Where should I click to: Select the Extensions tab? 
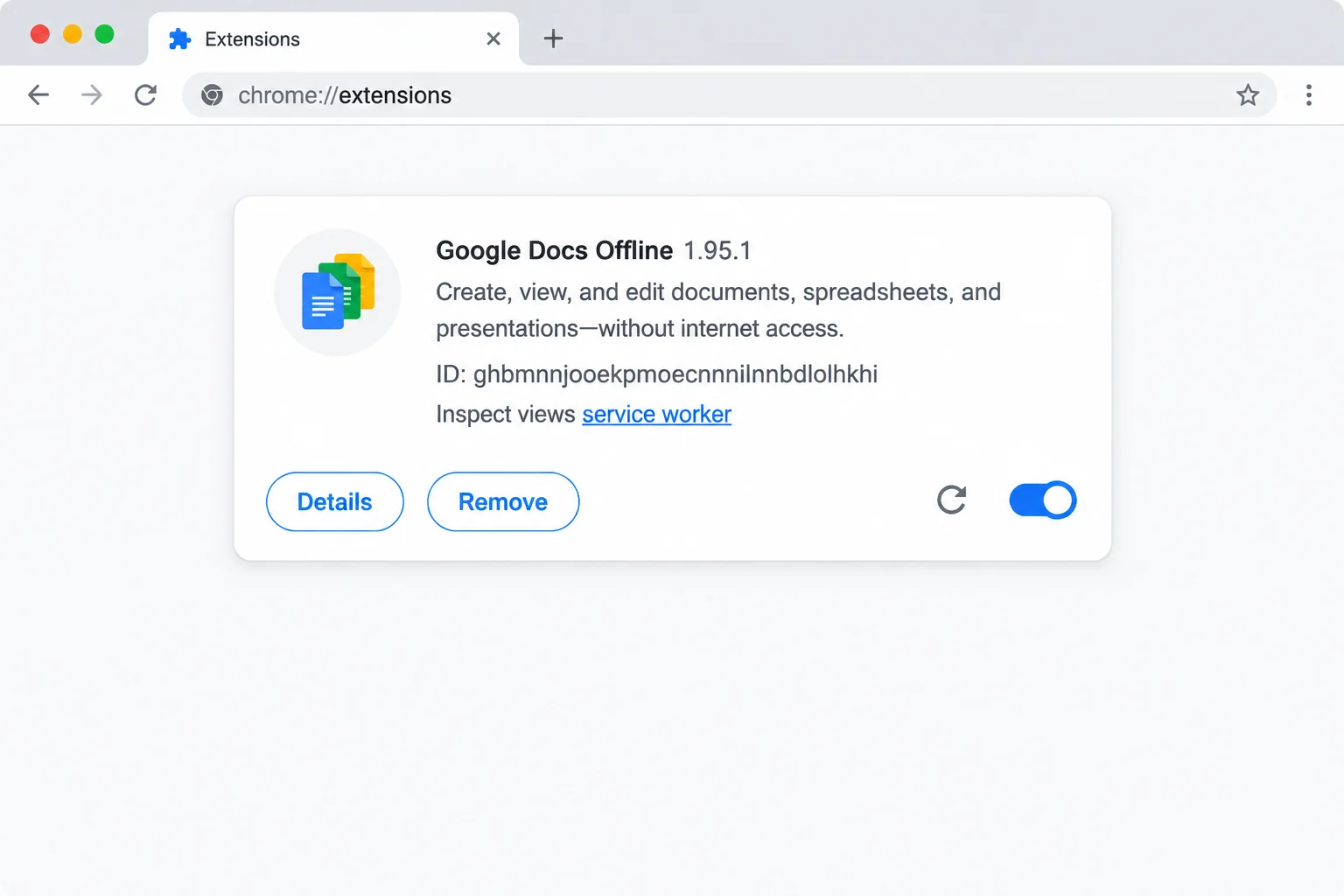pyautogui.click(x=333, y=38)
